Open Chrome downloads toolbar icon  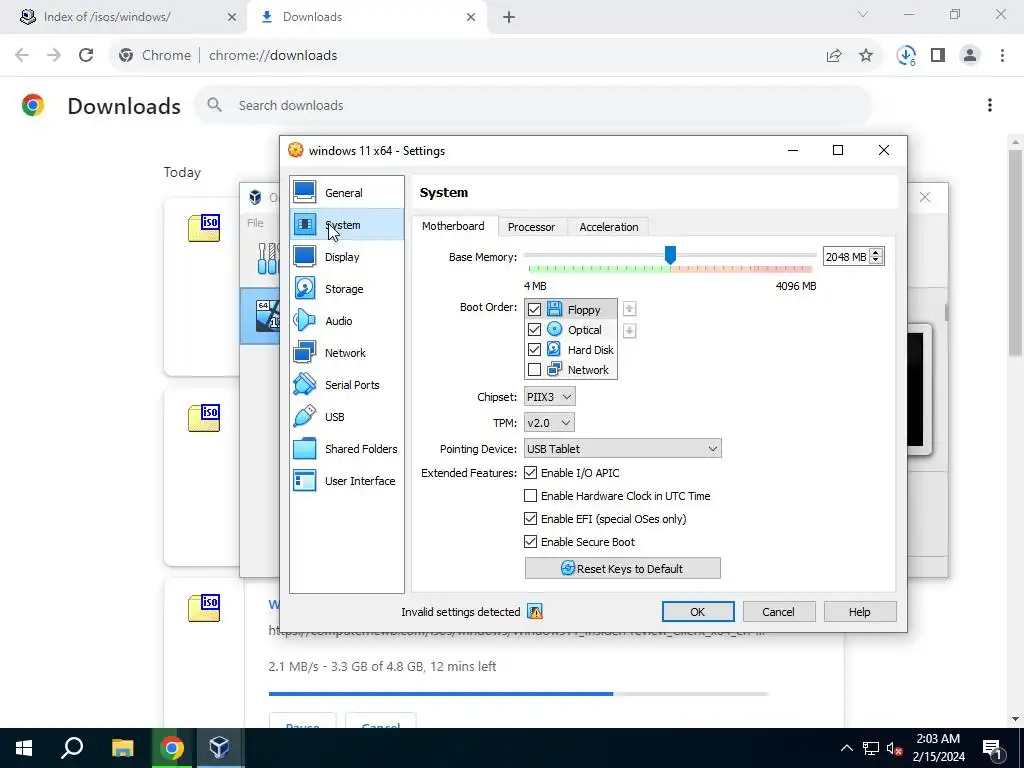click(906, 56)
